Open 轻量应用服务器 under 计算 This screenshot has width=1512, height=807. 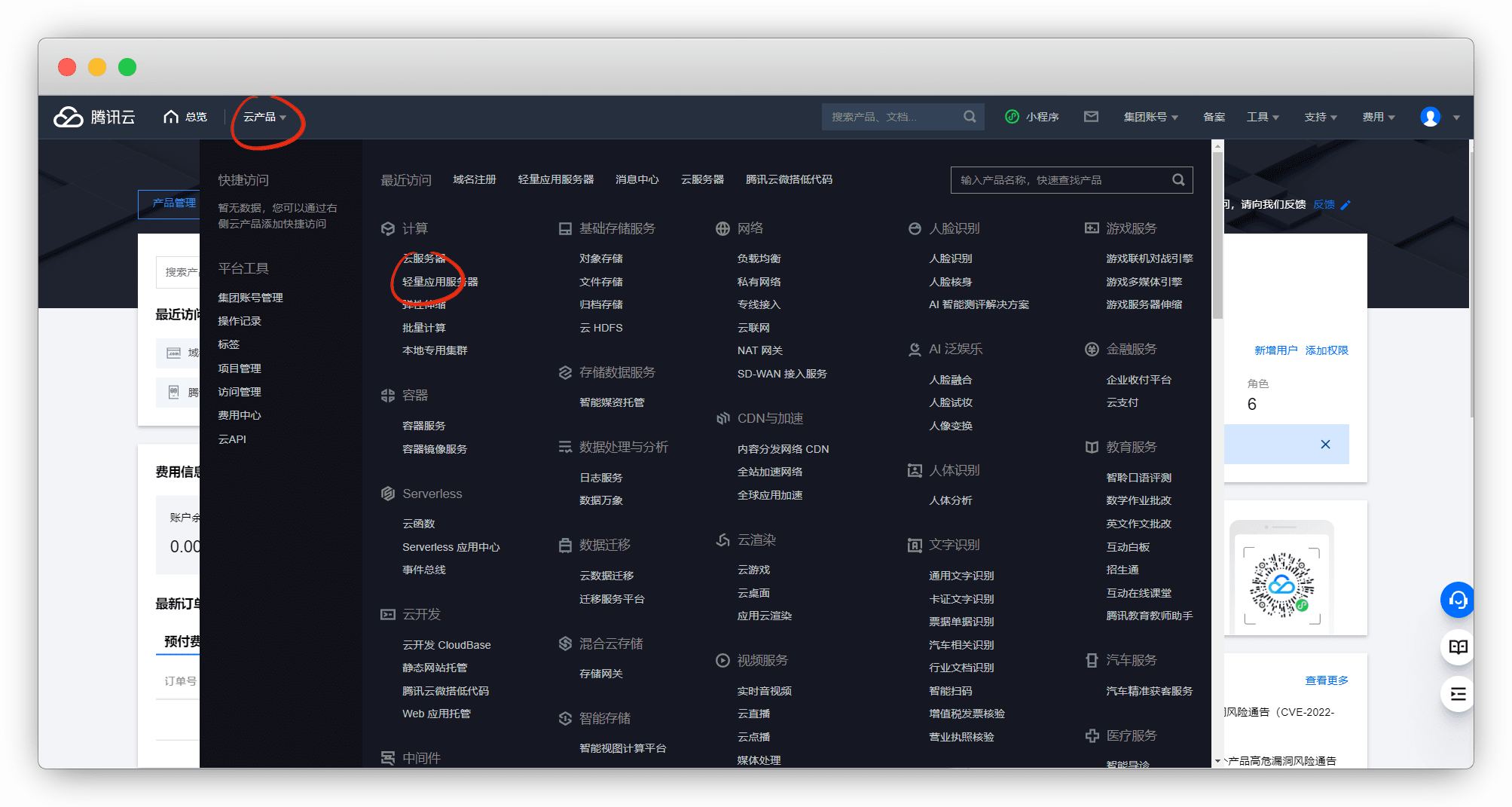click(440, 282)
